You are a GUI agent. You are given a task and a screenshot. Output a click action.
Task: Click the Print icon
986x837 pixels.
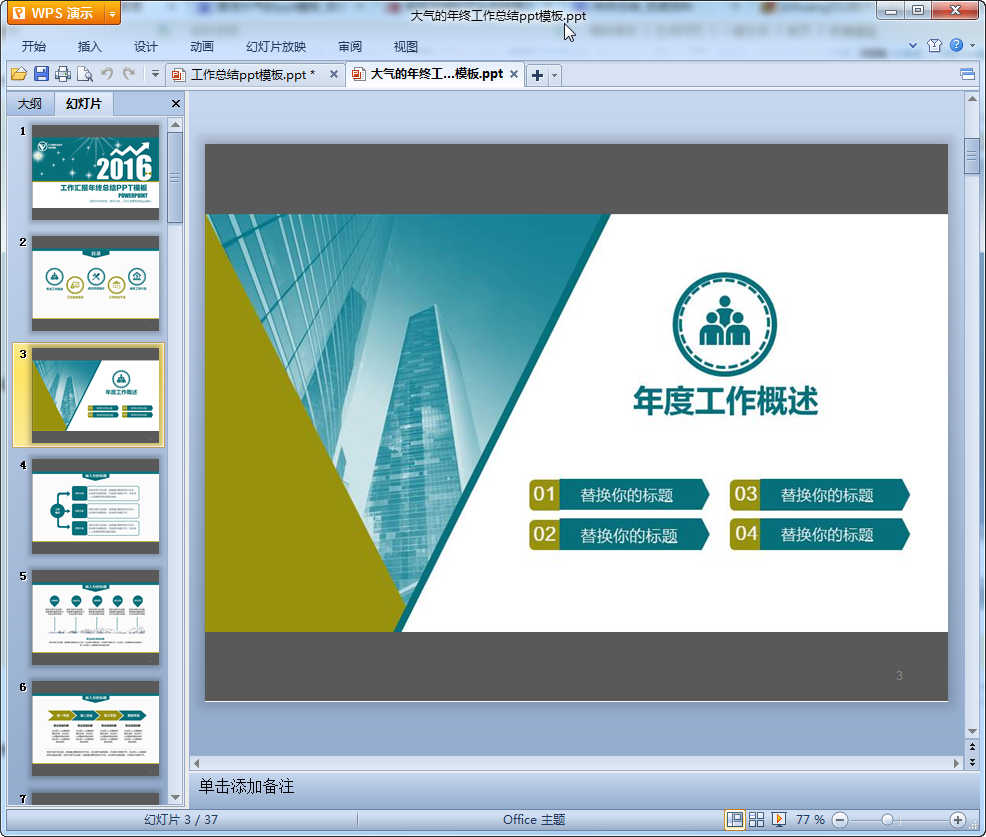pyautogui.click(x=63, y=74)
